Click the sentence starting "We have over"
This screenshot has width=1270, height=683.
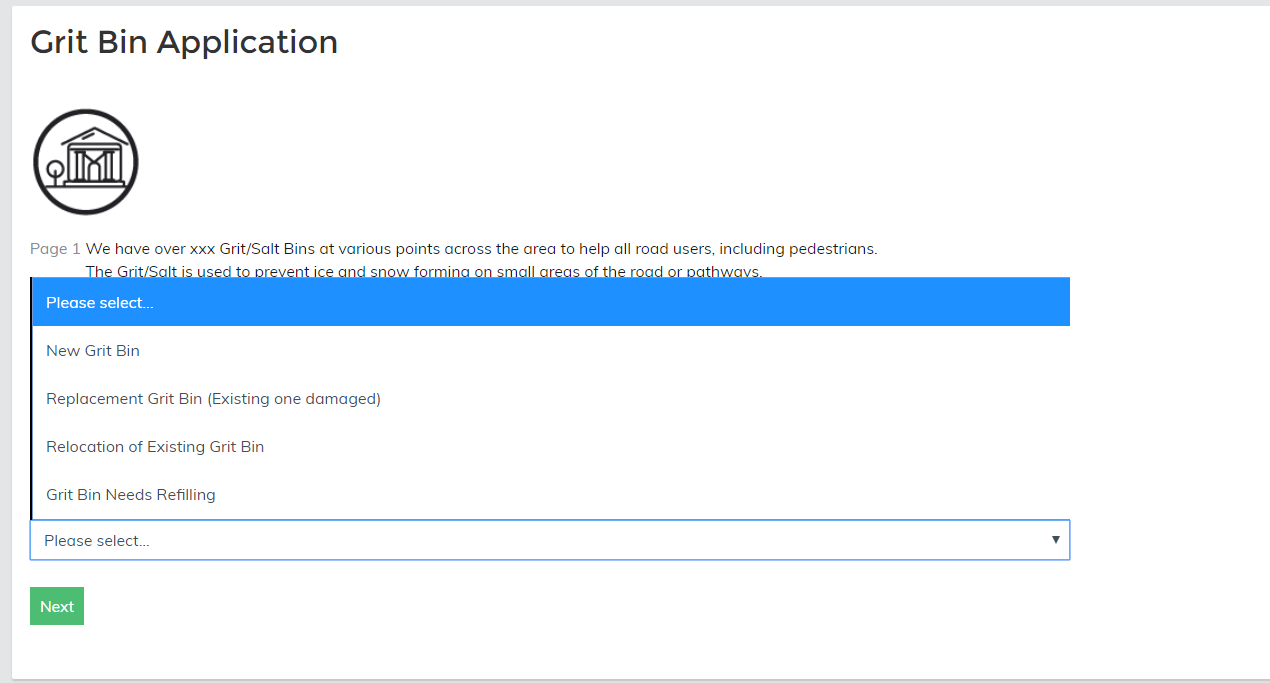(x=481, y=249)
